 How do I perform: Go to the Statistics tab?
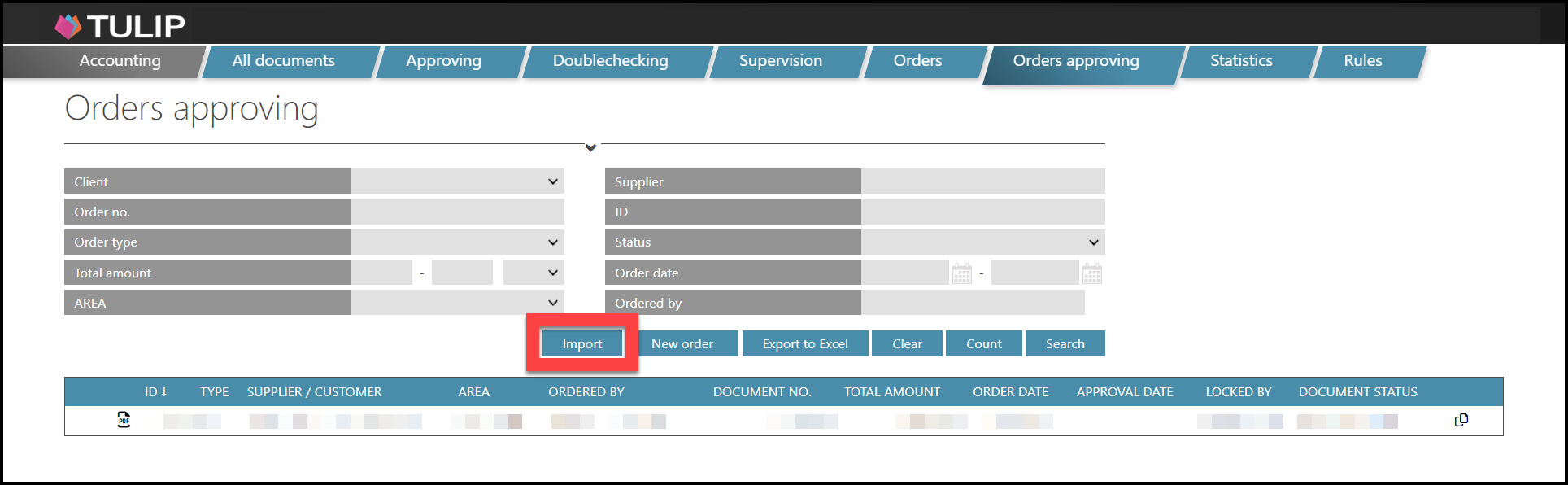tap(1240, 61)
